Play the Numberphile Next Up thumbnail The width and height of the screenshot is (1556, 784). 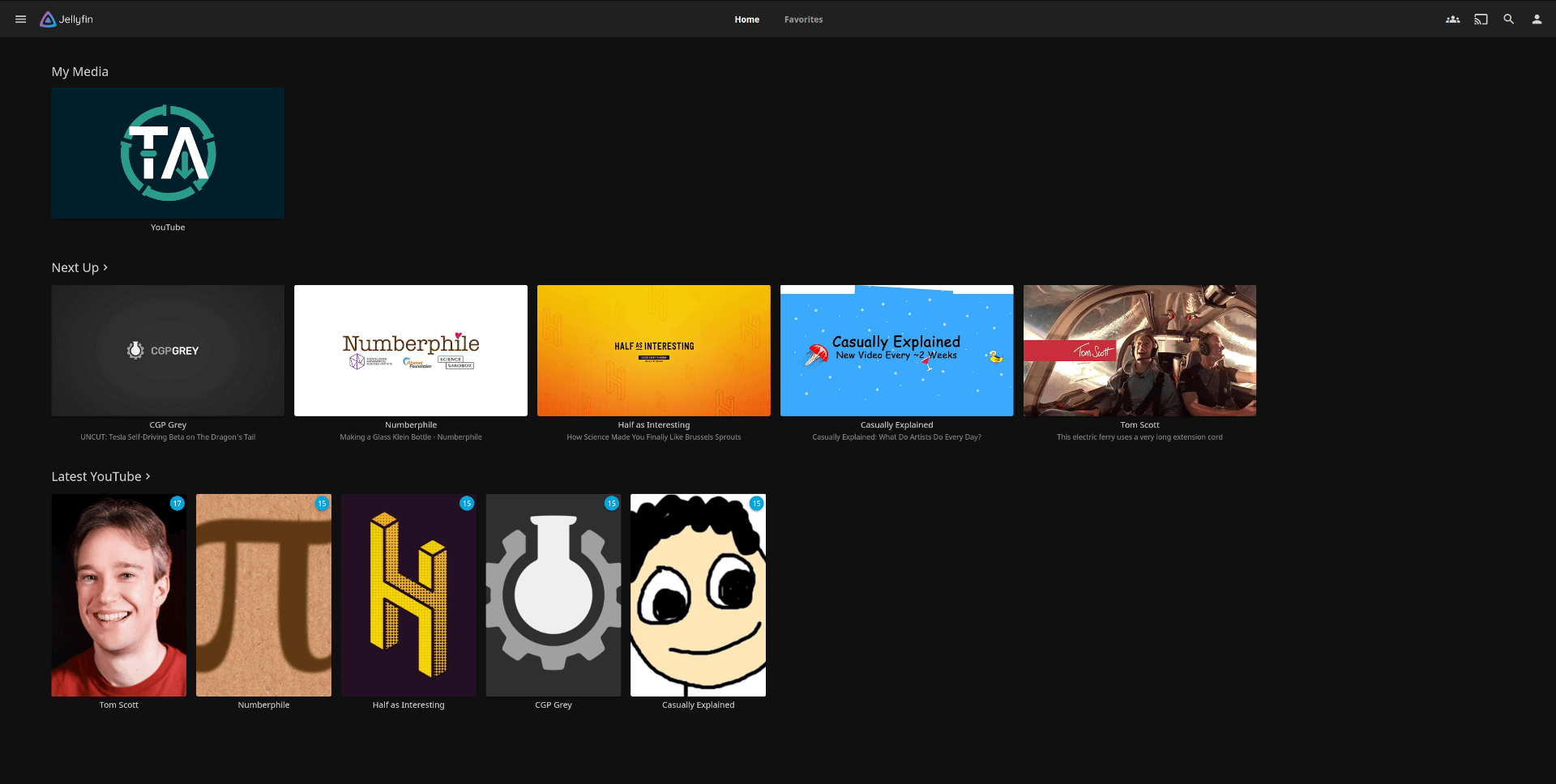point(411,351)
